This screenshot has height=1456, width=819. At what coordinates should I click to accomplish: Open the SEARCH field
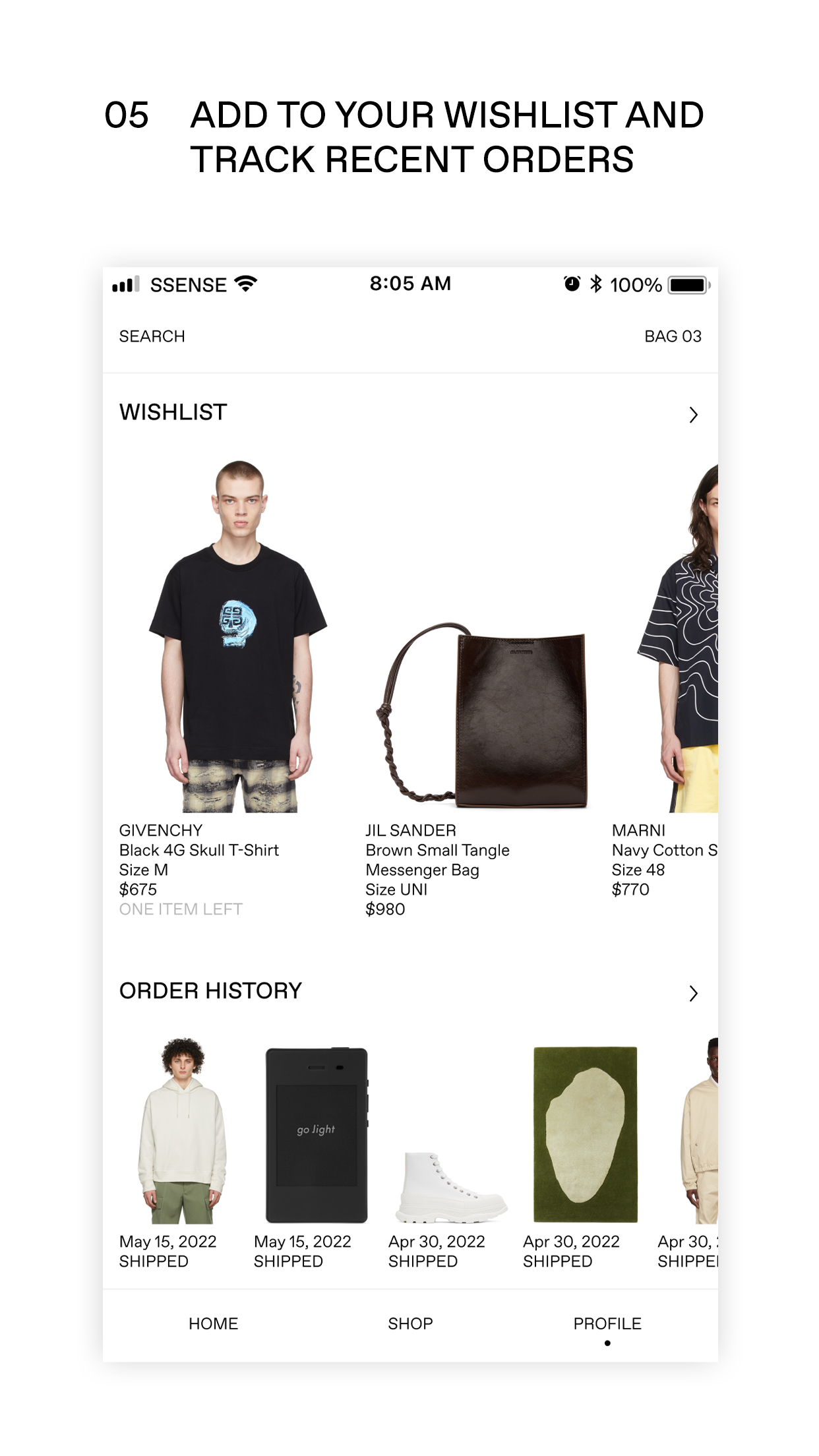pos(152,336)
